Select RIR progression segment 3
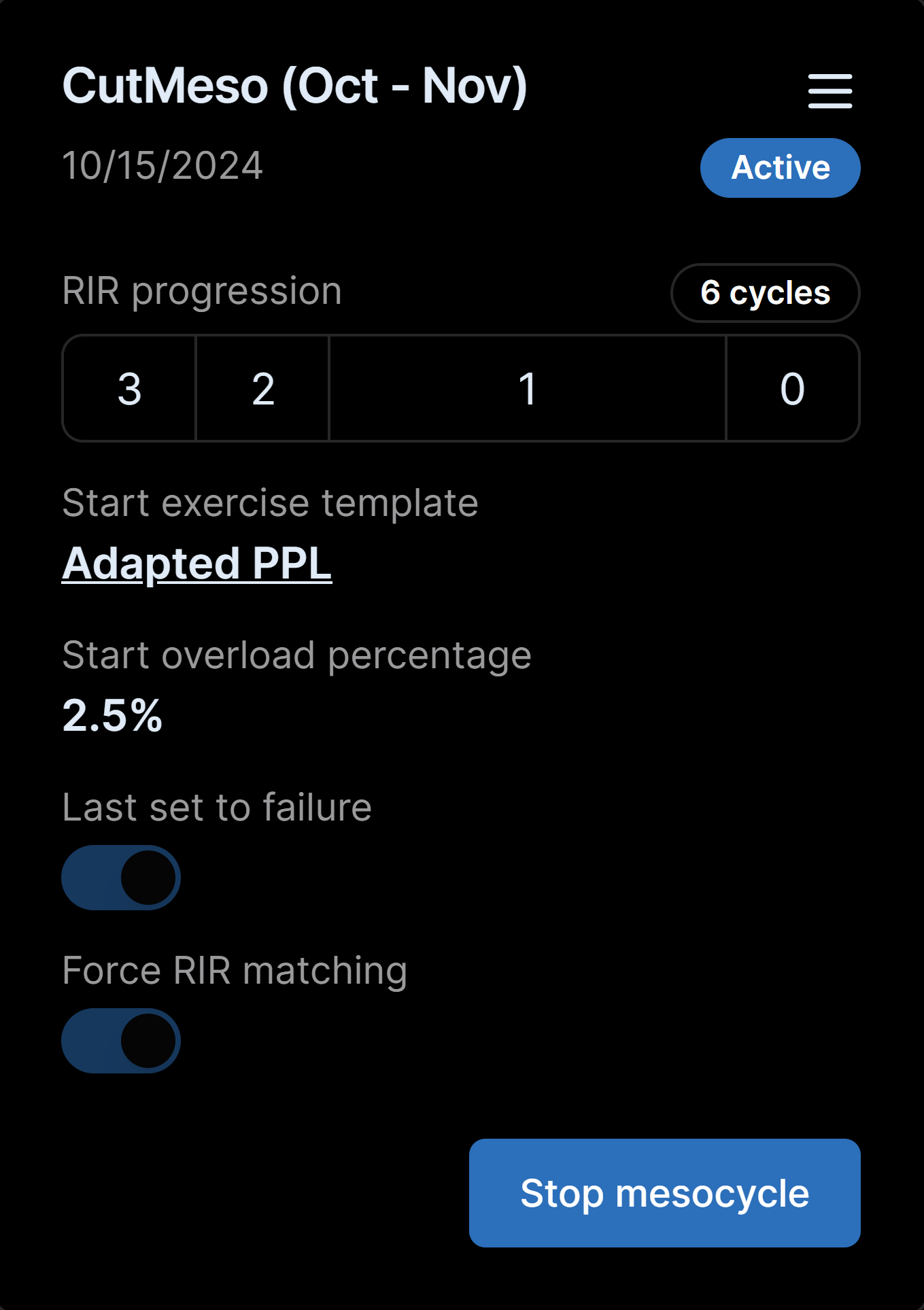 (129, 389)
